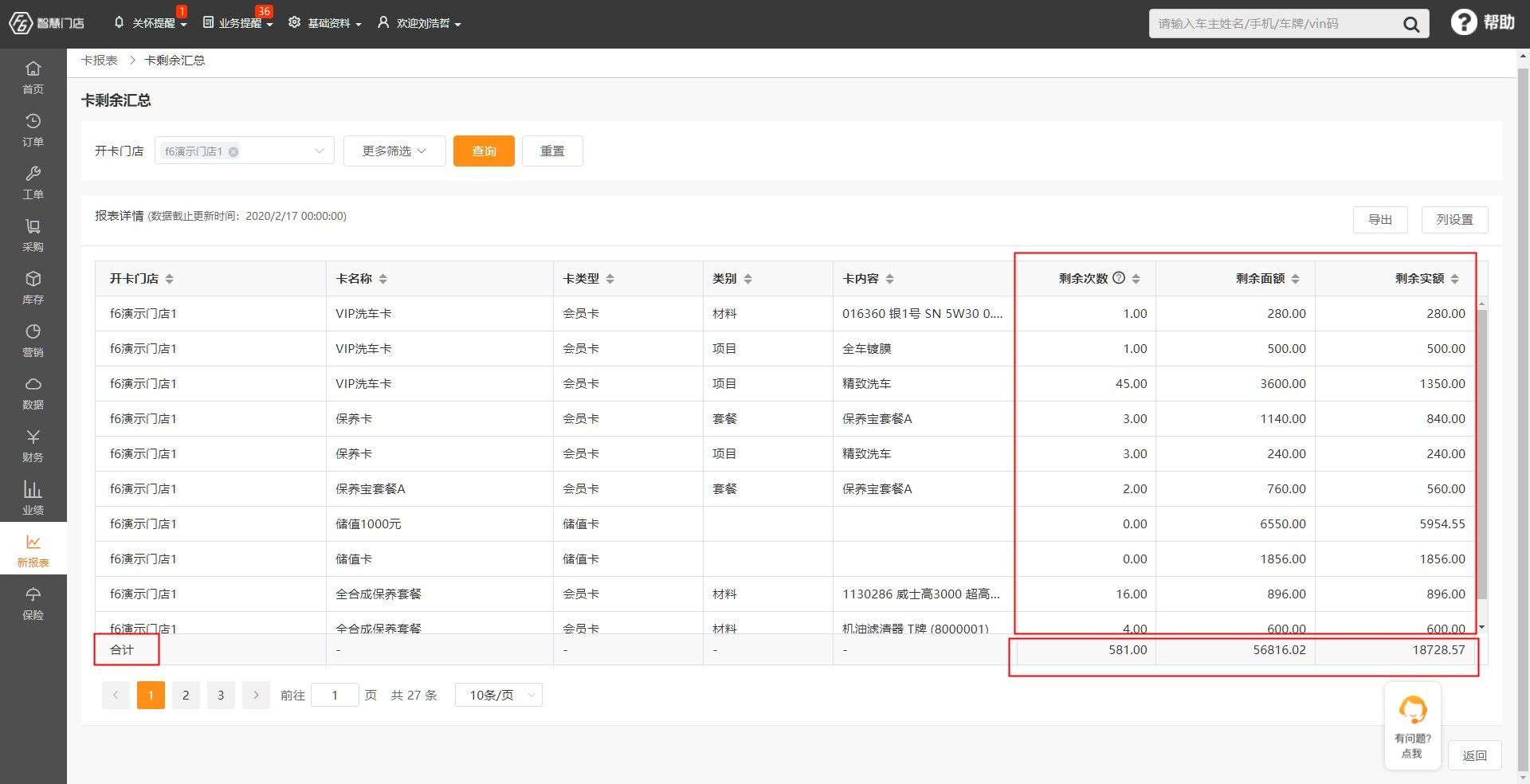The height and width of the screenshot is (784, 1530).
Task: Sort by 剩余面额 column
Action: (1296, 279)
